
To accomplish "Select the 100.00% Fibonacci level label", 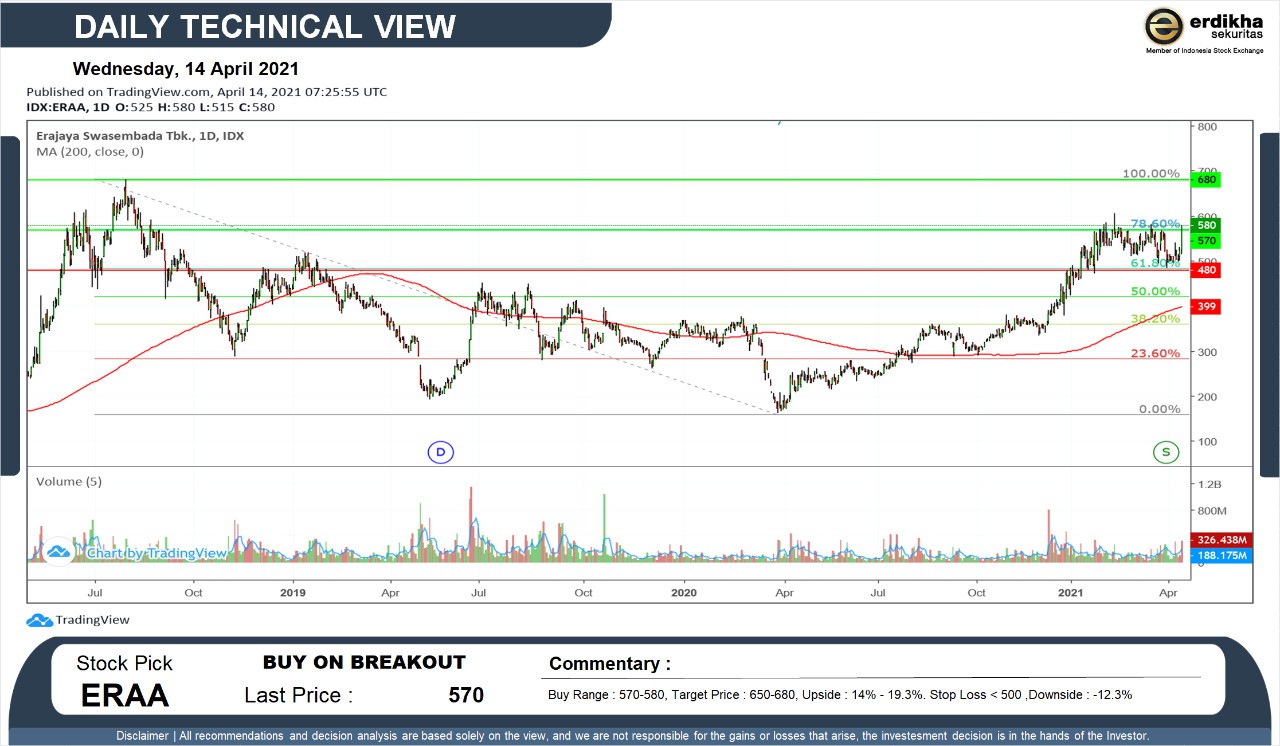I will pos(1150,174).
